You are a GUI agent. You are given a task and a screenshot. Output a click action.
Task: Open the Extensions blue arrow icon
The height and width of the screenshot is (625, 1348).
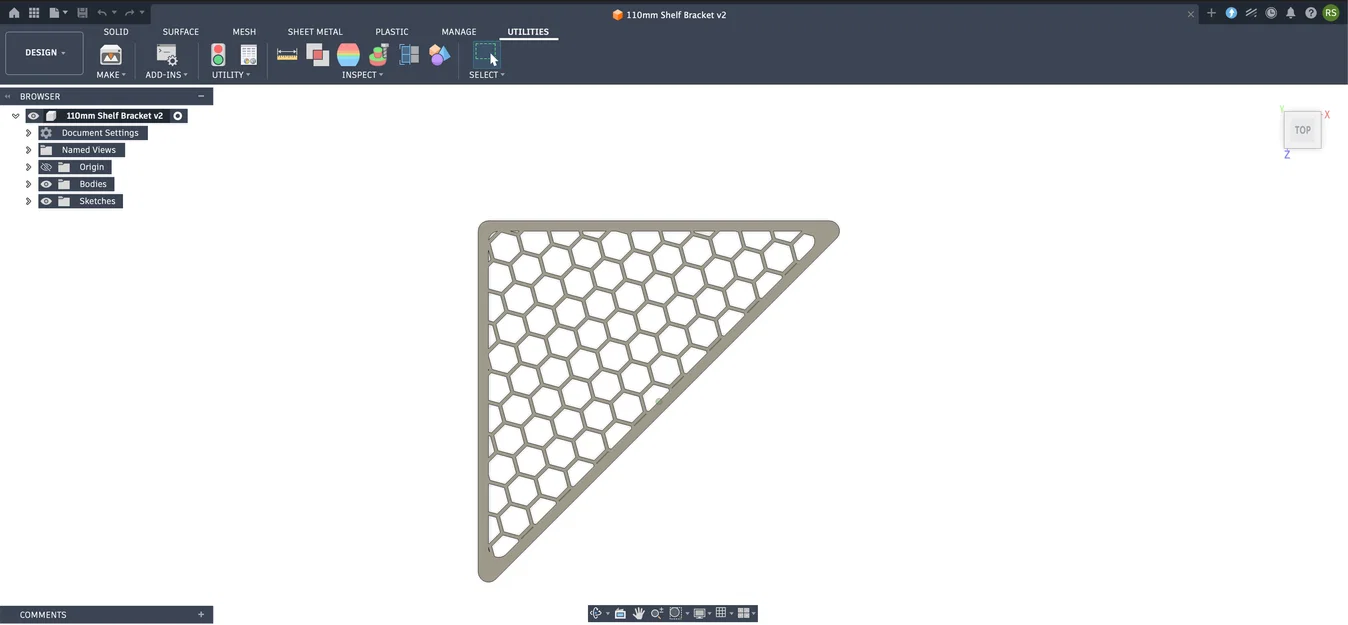pos(1231,13)
